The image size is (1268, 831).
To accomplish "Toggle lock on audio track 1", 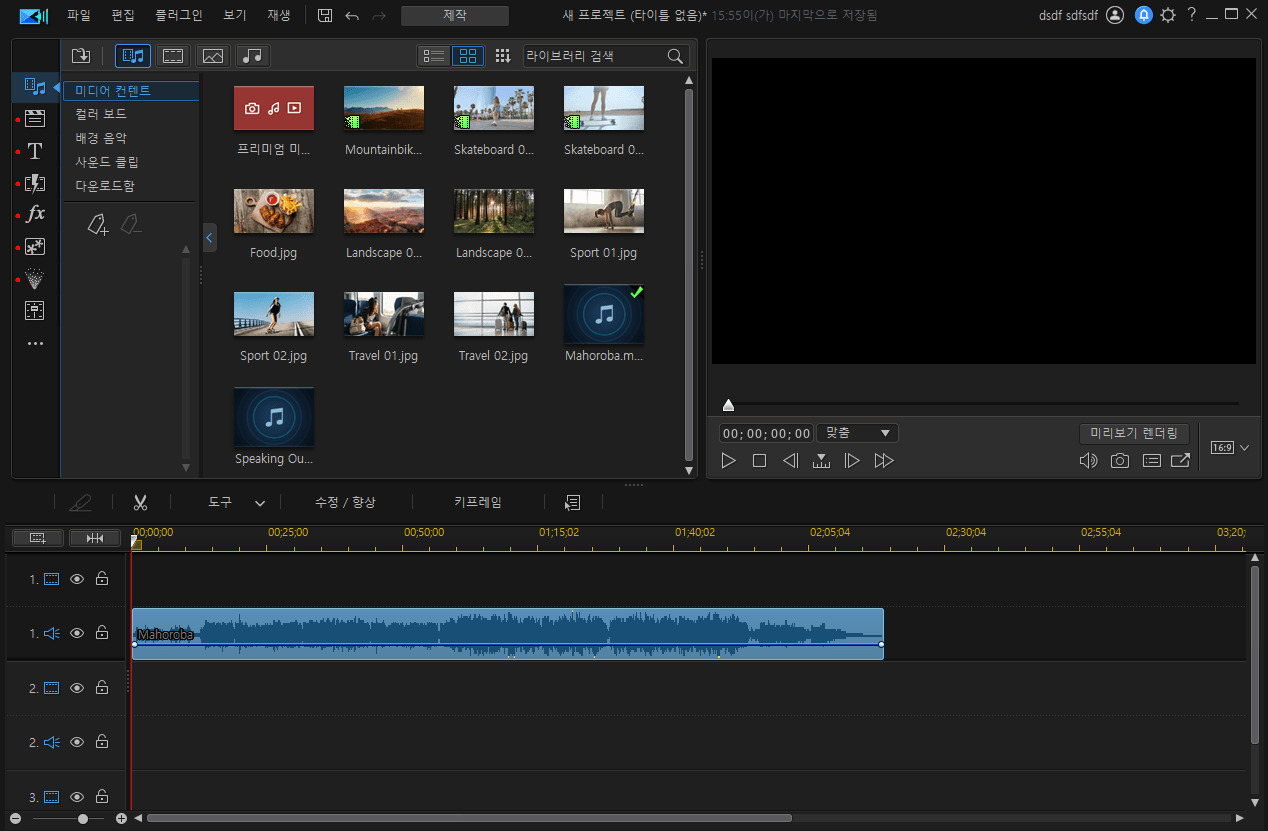I will tap(102, 633).
